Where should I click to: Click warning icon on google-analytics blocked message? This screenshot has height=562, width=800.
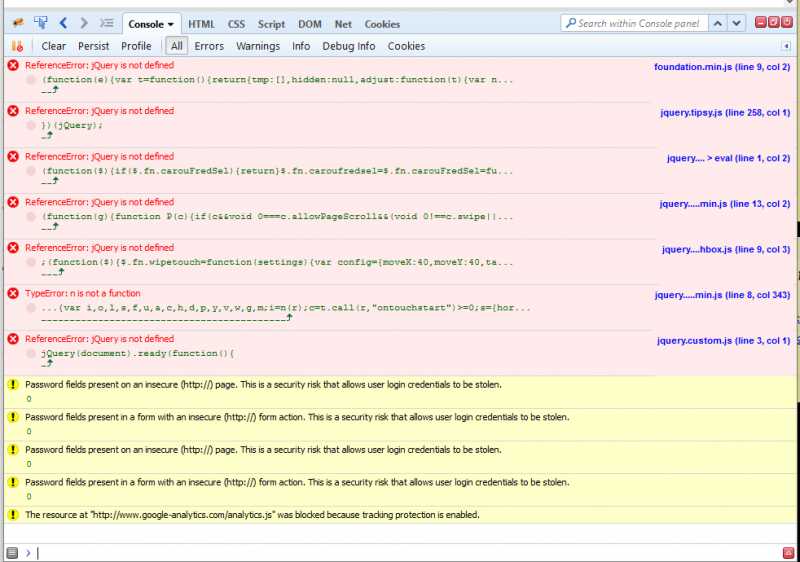pos(13,515)
